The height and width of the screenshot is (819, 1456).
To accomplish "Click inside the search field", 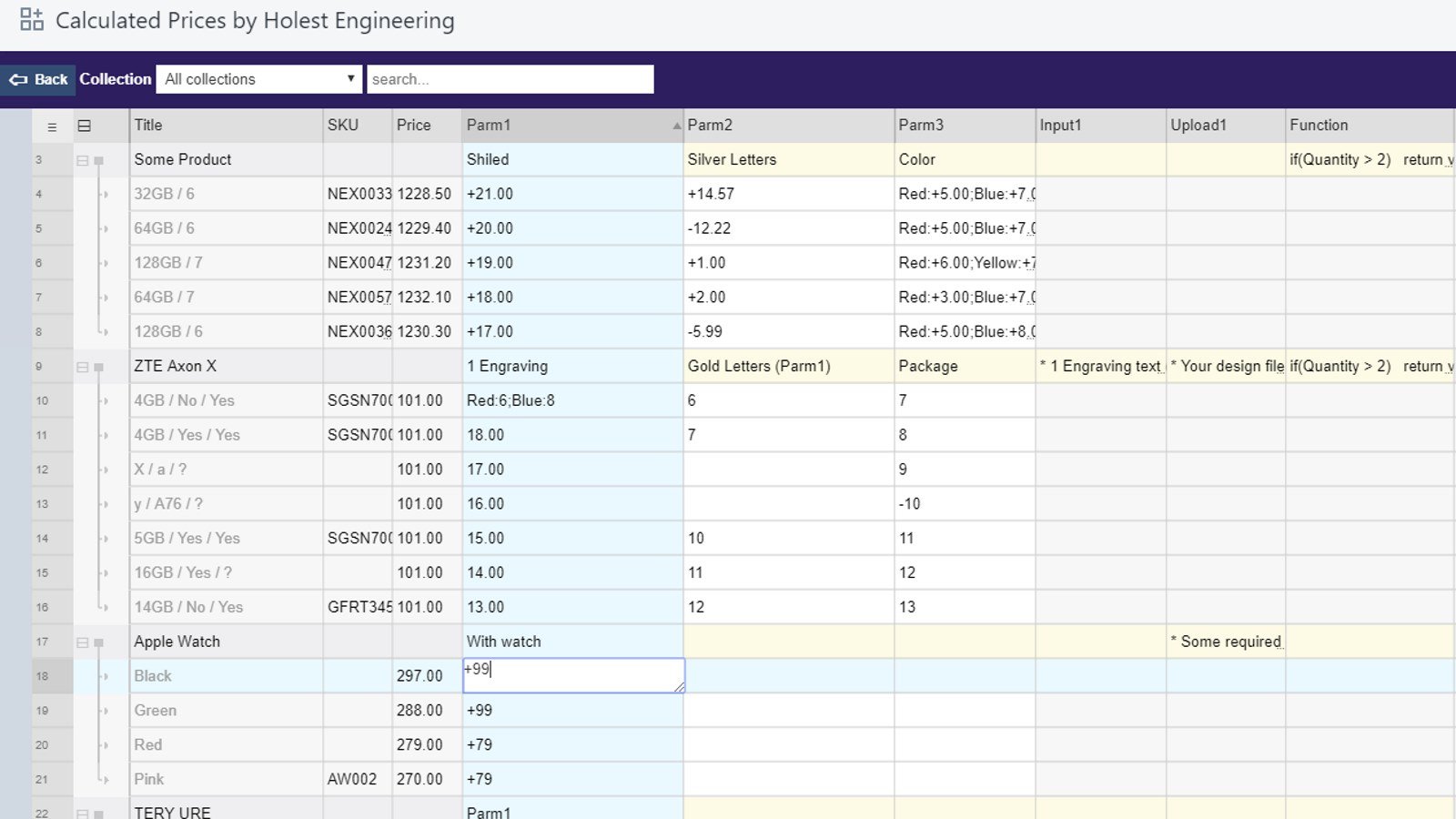I will tap(510, 79).
